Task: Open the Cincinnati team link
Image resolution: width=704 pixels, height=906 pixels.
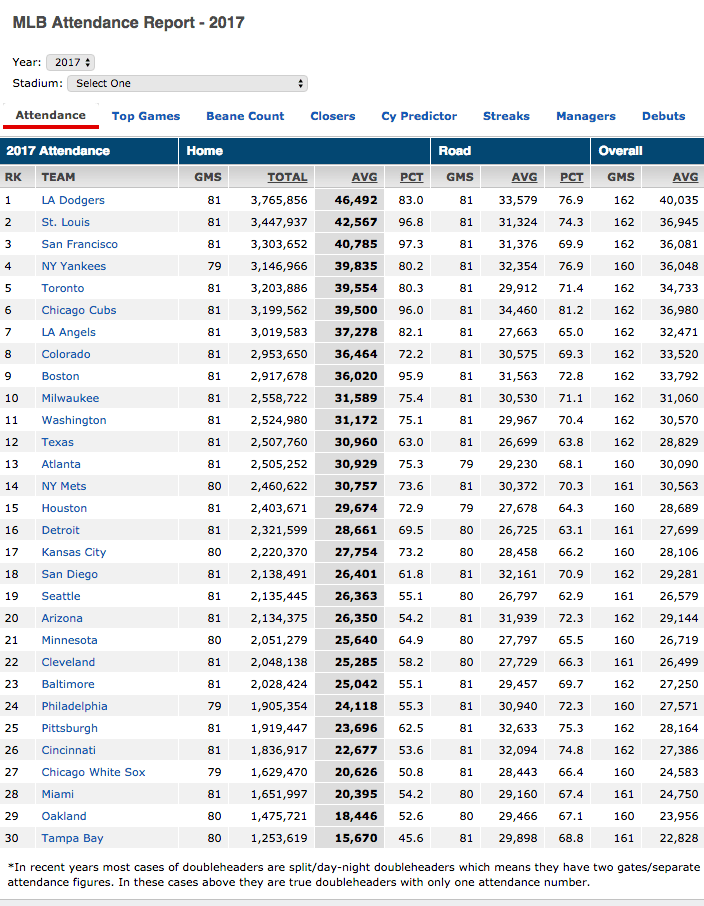Action: pyautogui.click(x=68, y=750)
